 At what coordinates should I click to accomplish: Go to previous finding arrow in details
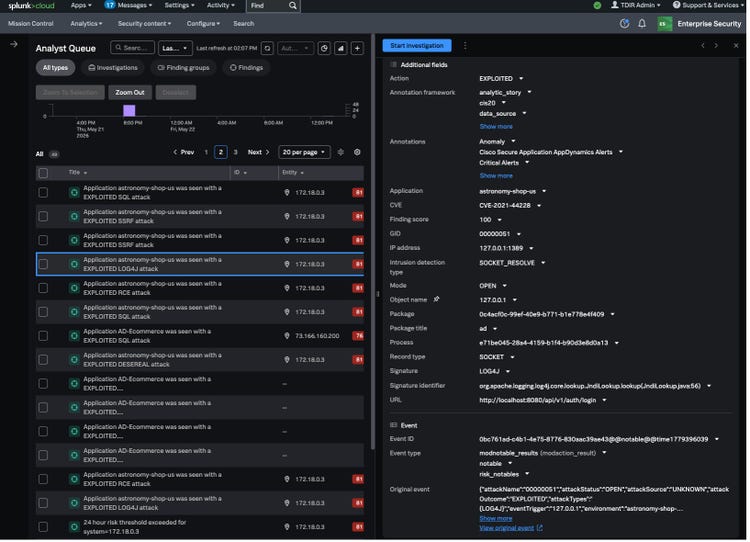coord(704,45)
